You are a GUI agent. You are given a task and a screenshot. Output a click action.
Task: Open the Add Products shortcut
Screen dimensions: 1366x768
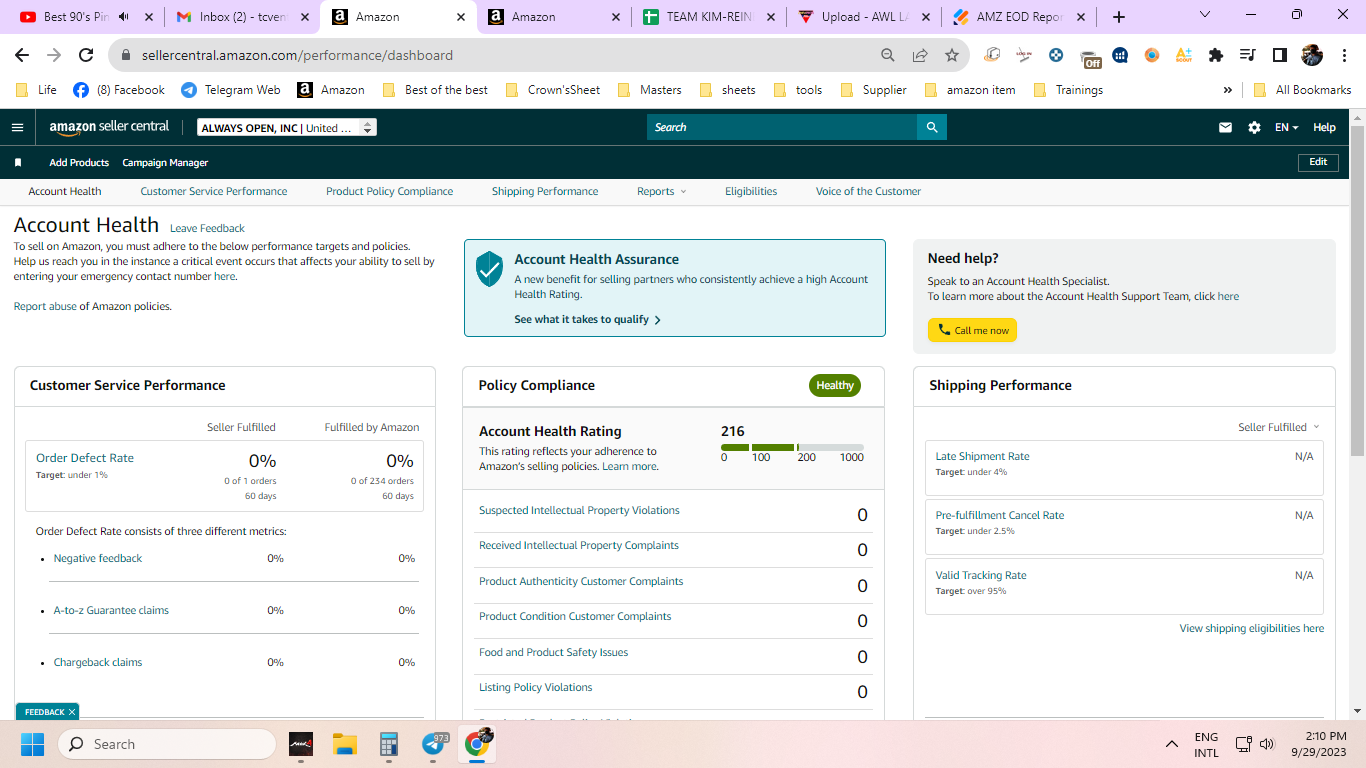[79, 162]
